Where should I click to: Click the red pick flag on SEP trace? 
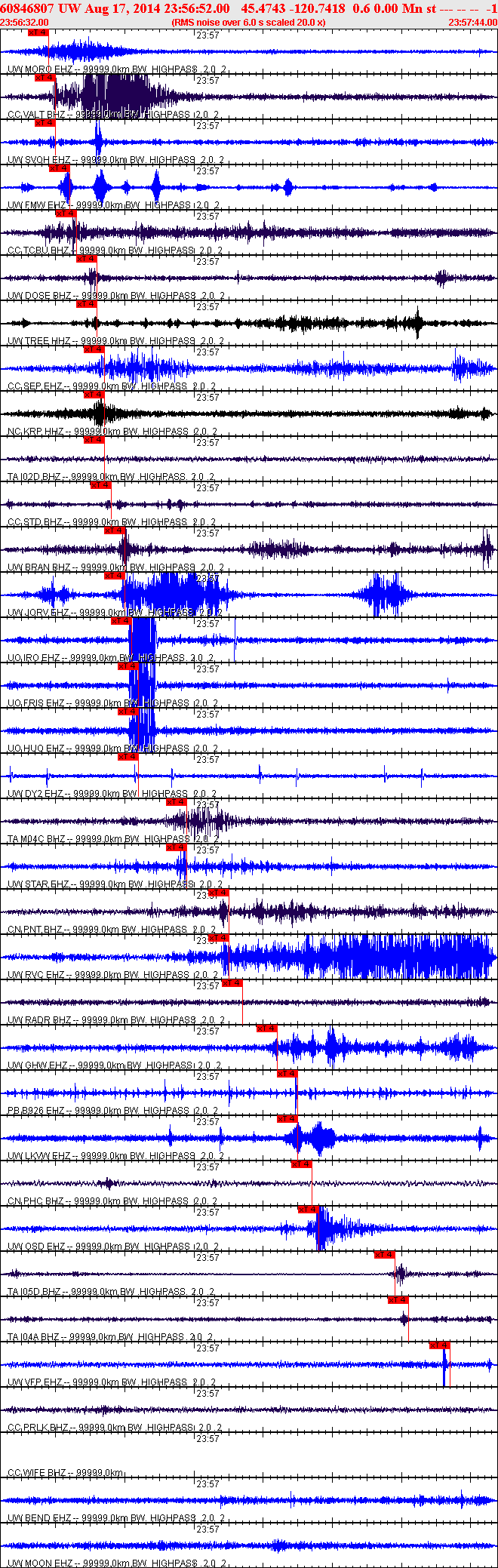click(x=94, y=349)
